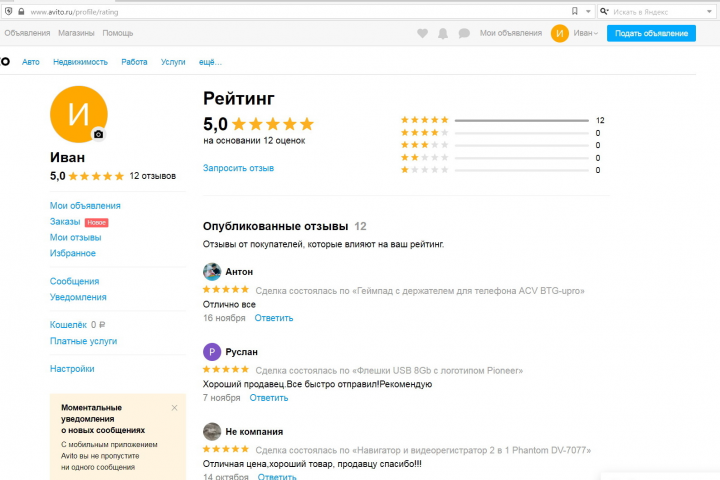The image size is (720, 480).
Task: Click Запросить отзыв link
Action: point(238,168)
